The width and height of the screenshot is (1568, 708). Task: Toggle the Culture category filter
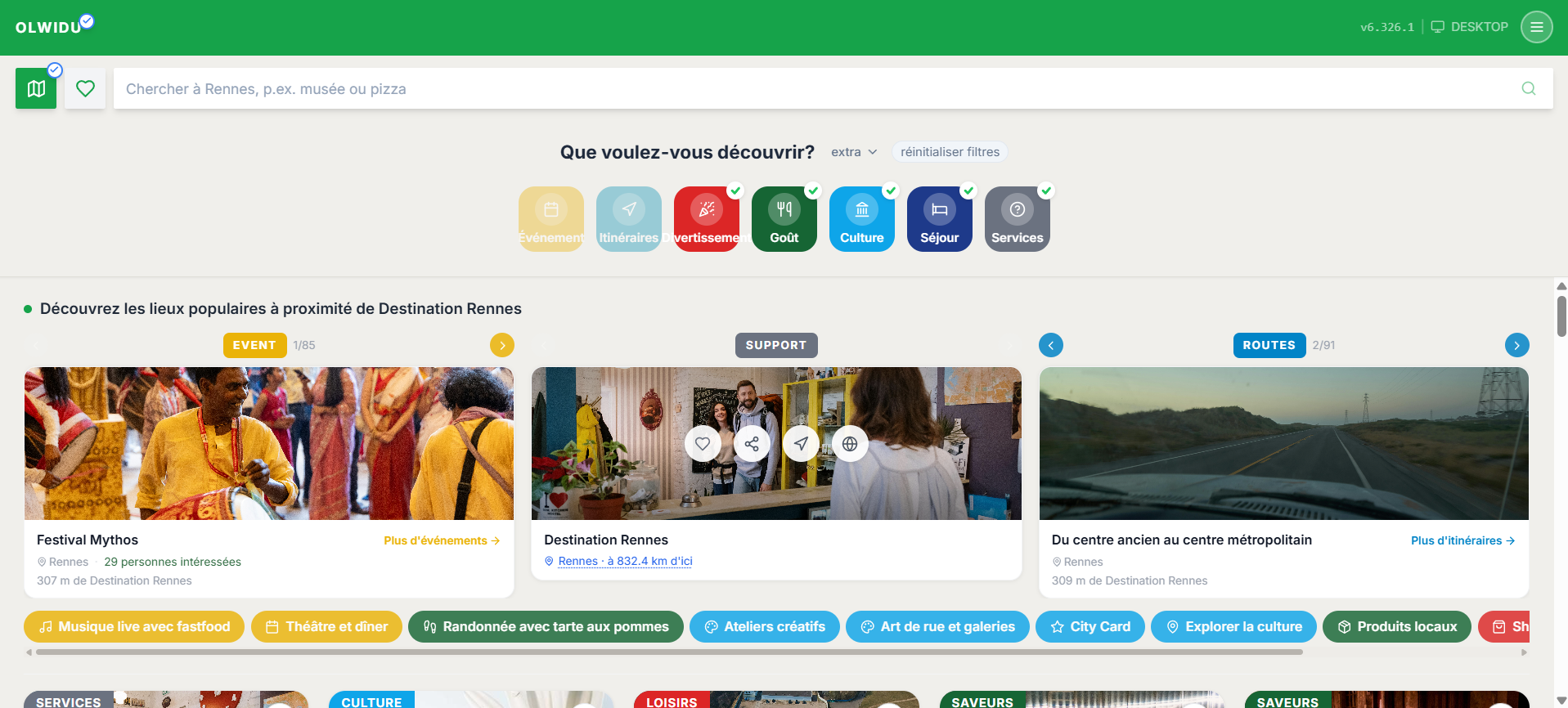click(x=862, y=219)
